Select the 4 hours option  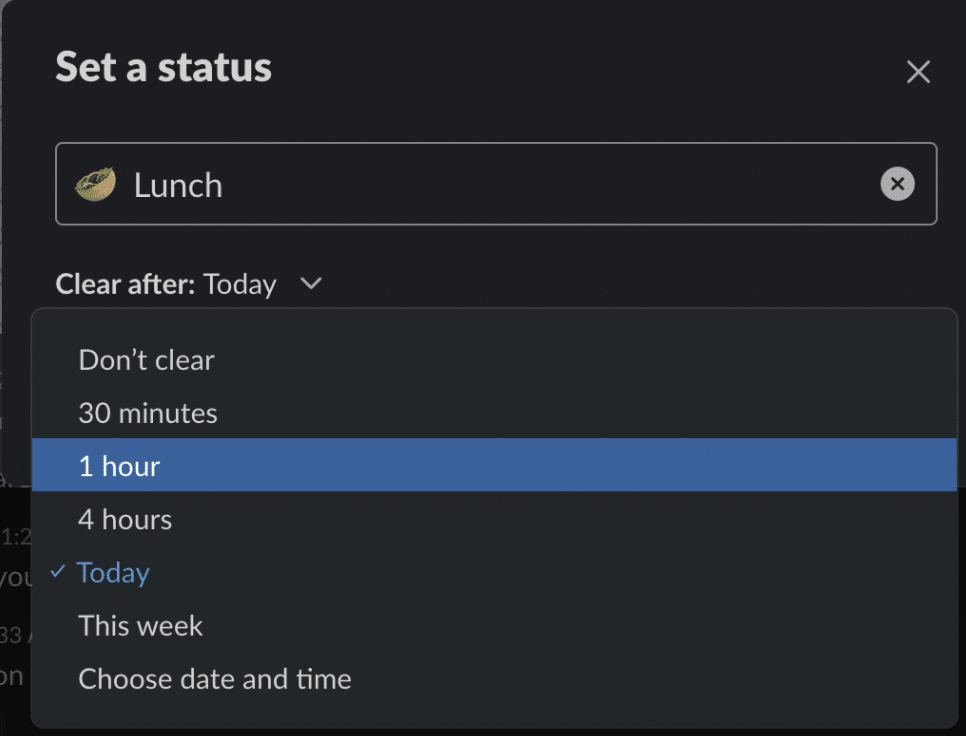(x=494, y=519)
